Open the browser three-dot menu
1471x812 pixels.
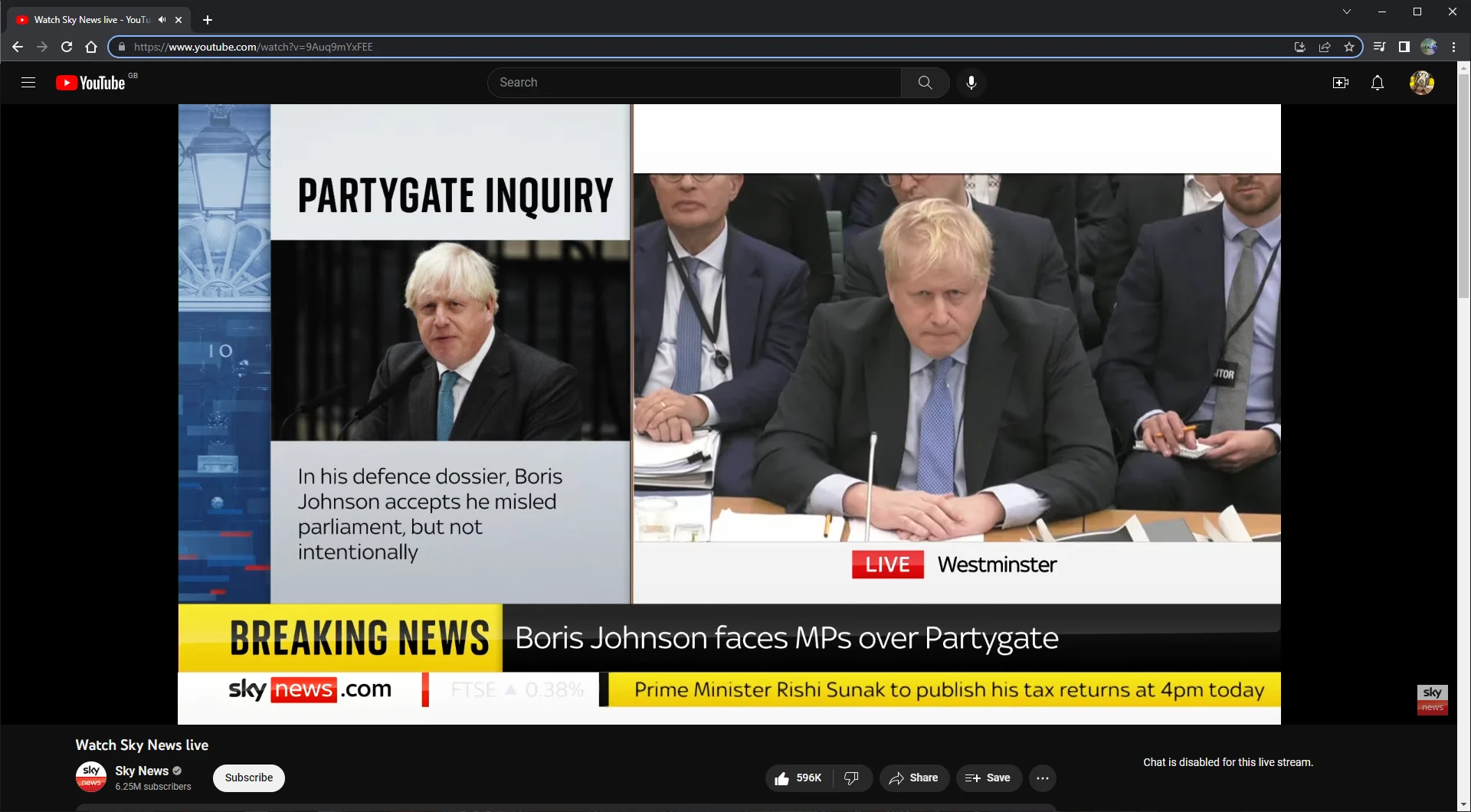coord(1453,47)
